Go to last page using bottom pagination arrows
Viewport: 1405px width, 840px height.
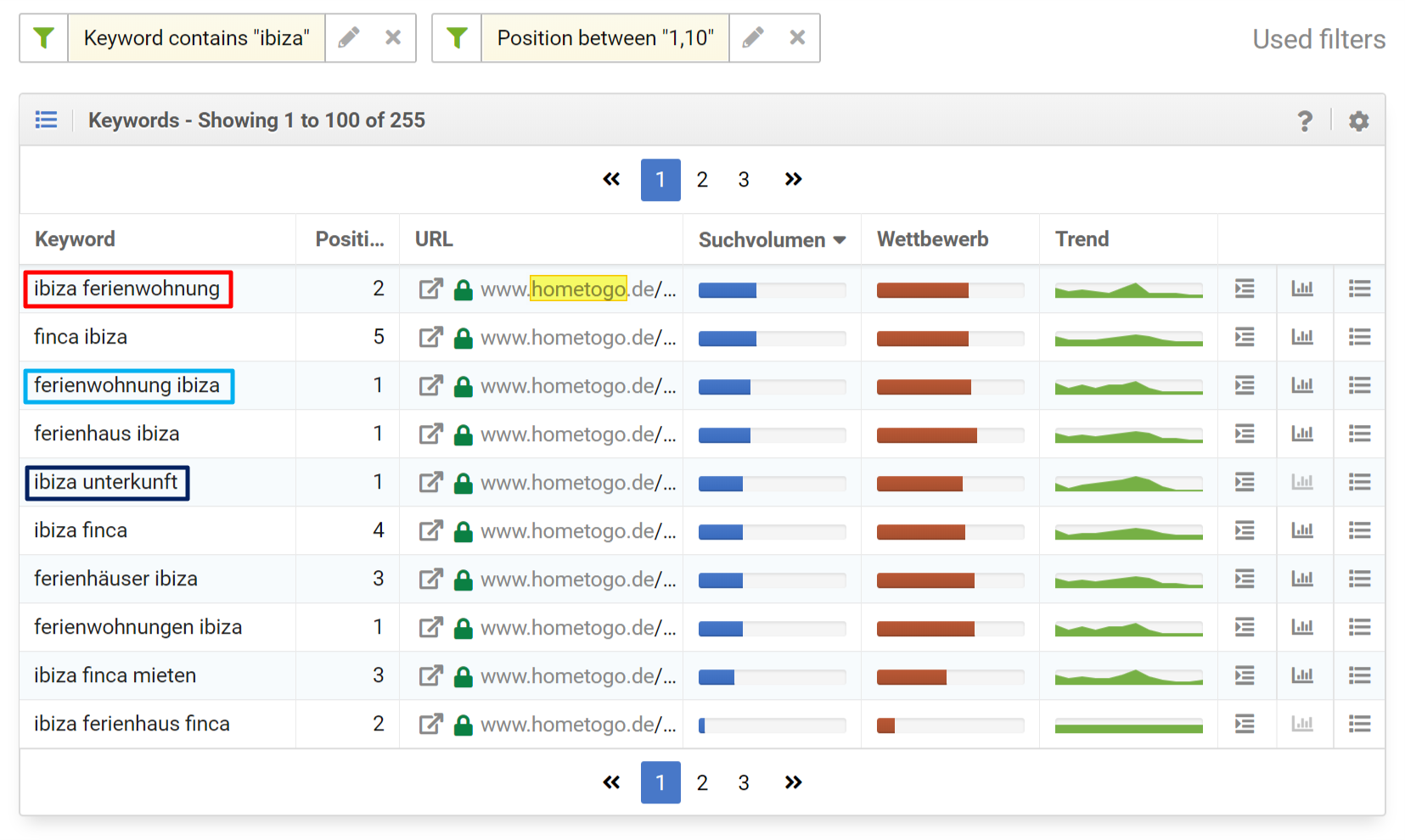click(x=793, y=782)
